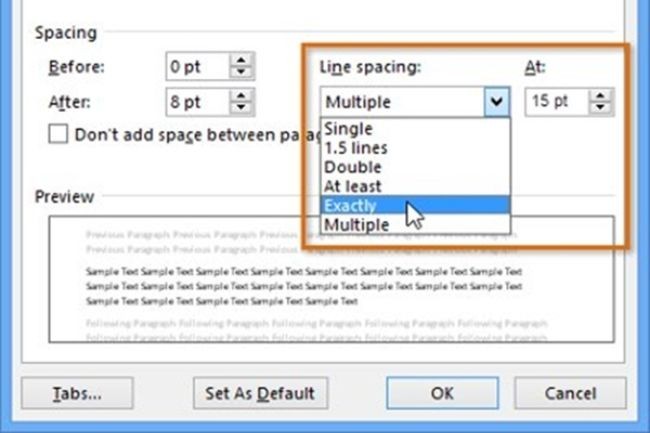Toggle Don't add space between paragraphs checkbox

click(58, 134)
